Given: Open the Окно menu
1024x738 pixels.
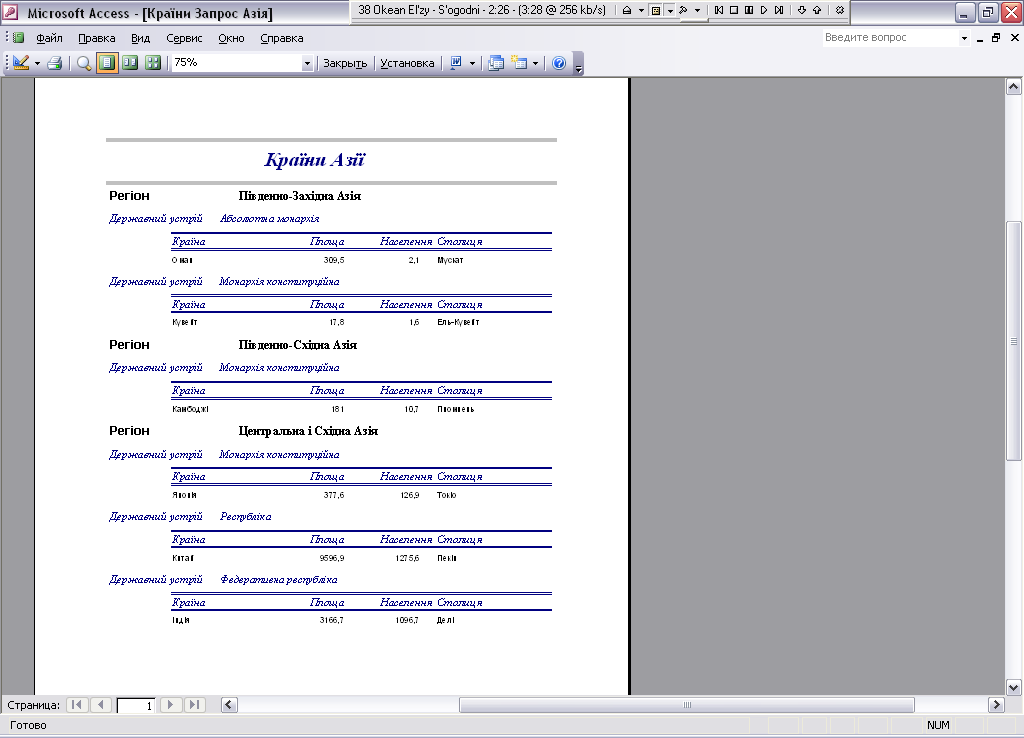Looking at the screenshot, I should [231, 38].
